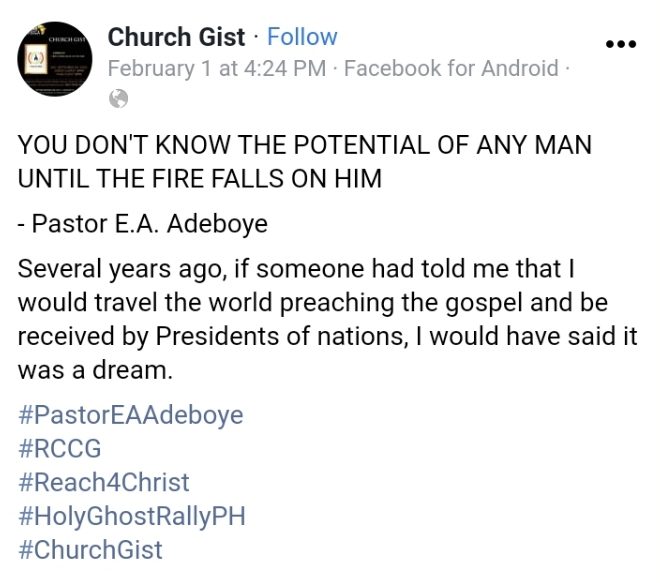Screen dimensions: 660x583
Task: Visit the #HolyGhostRallyPH hashtag
Action: [131, 516]
